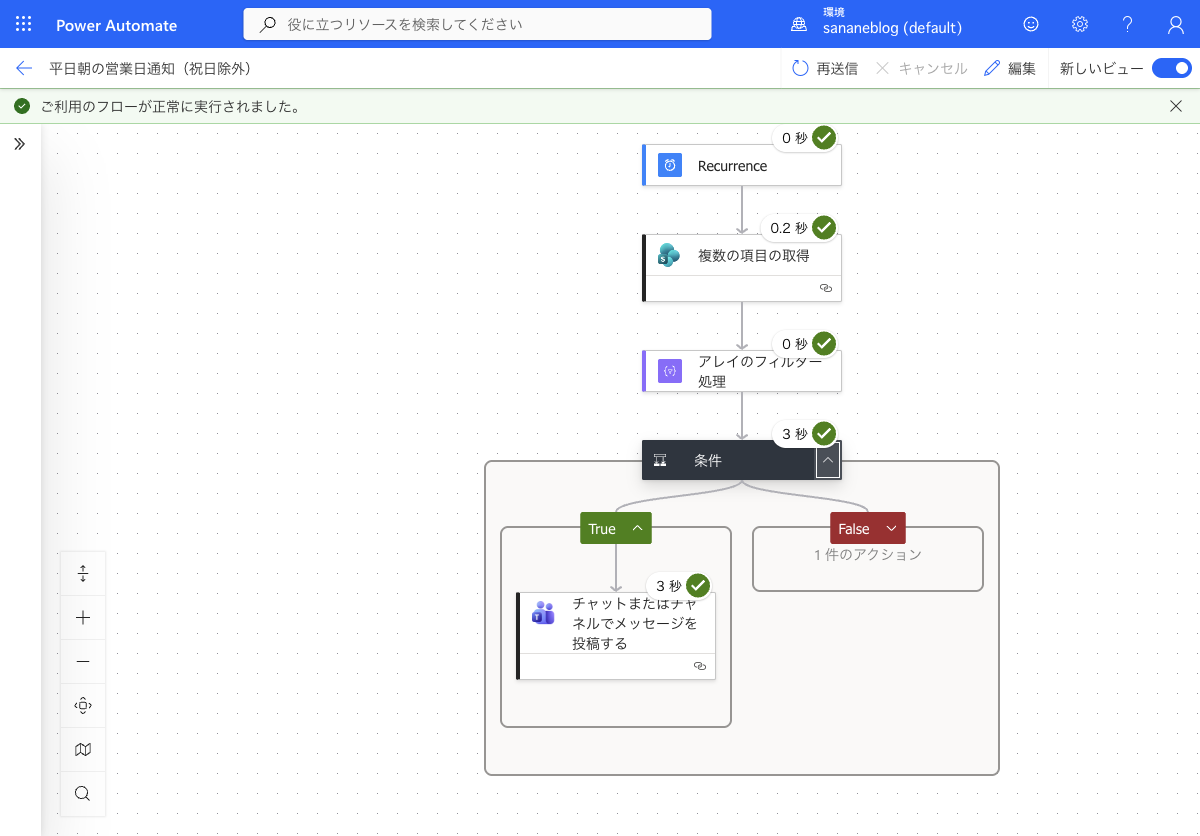This screenshot has height=836, width=1200.
Task: Zoom in with the plus button
Action: (83, 618)
